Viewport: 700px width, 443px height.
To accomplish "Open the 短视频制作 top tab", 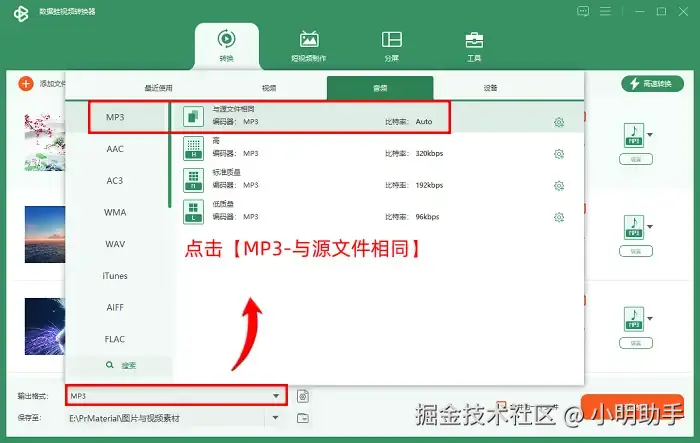I will pos(309,46).
